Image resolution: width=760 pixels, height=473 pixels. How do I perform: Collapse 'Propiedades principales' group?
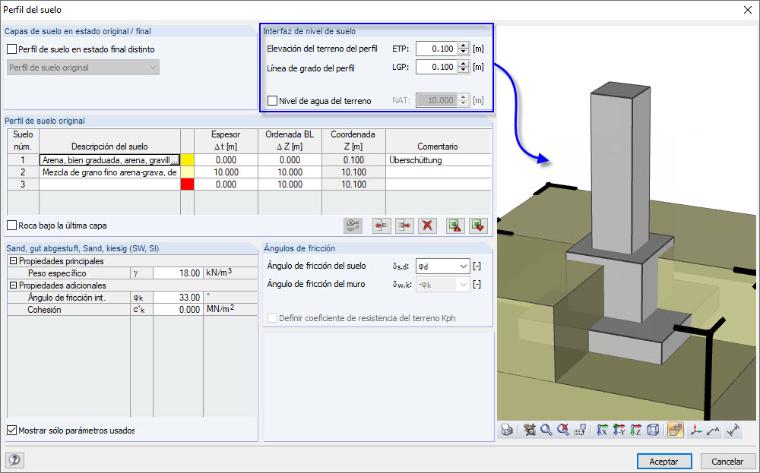coord(14,261)
